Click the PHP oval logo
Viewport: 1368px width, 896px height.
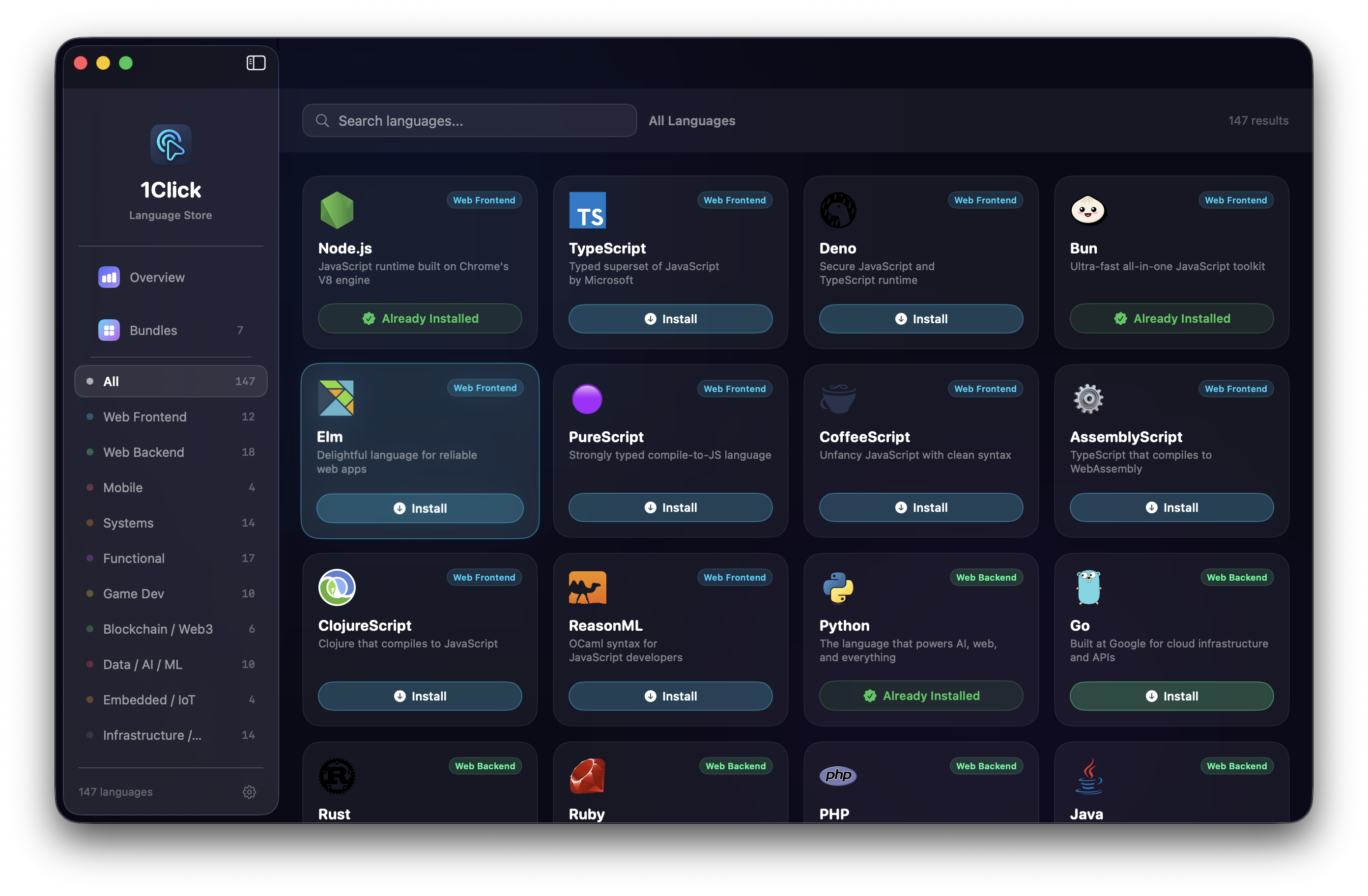click(837, 776)
